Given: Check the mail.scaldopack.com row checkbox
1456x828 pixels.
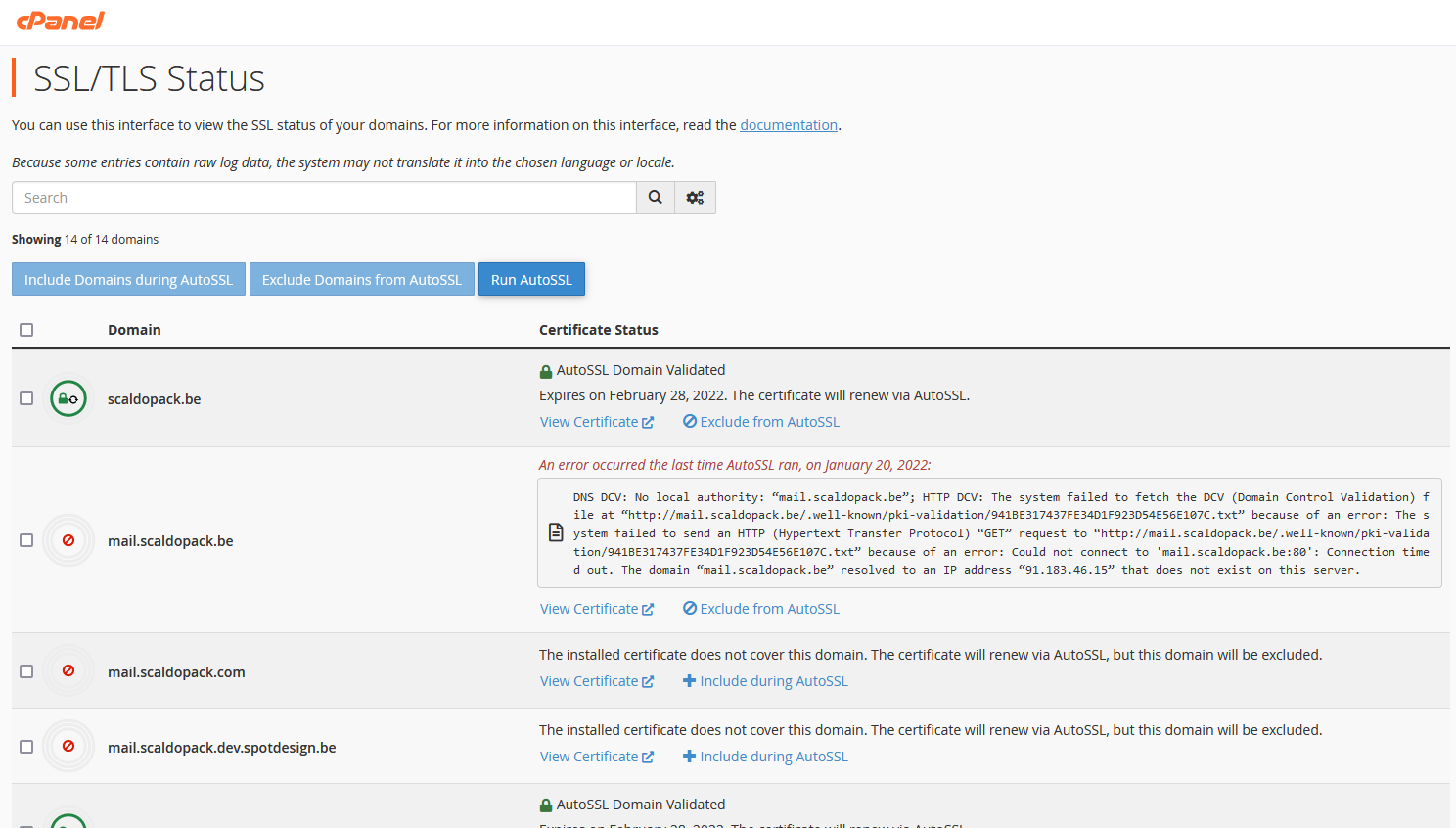Looking at the screenshot, I should coord(26,671).
